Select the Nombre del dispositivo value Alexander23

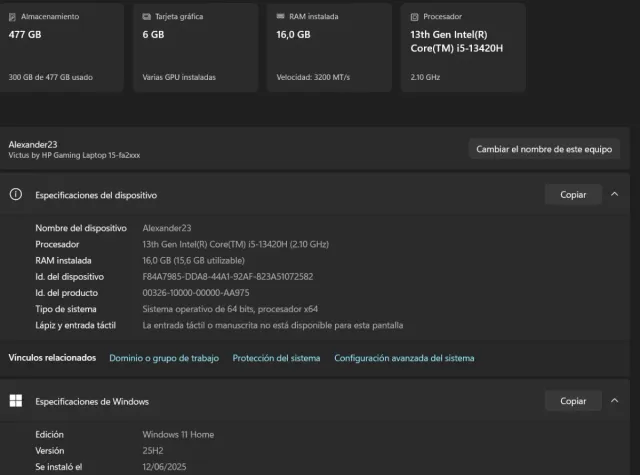click(x=167, y=228)
